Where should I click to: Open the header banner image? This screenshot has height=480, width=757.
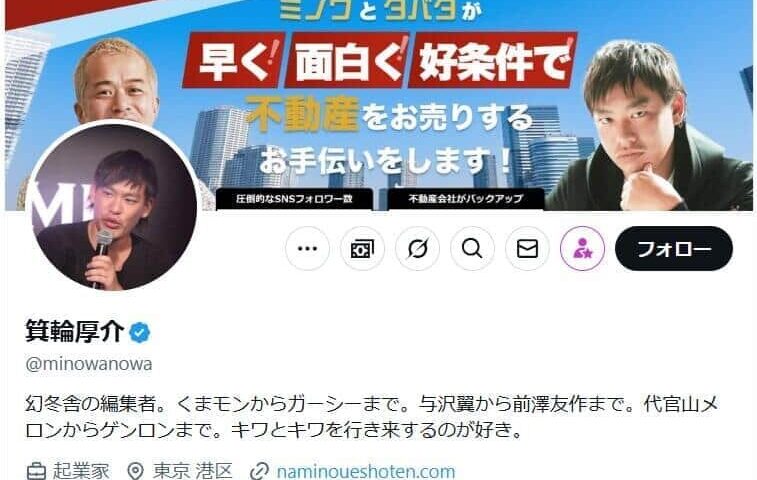[378, 105]
